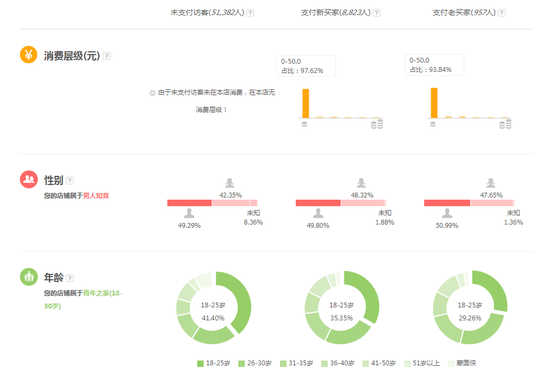Click stacked coins icon under old buyers chart
The width and height of the screenshot is (546, 384).
tap(506, 124)
